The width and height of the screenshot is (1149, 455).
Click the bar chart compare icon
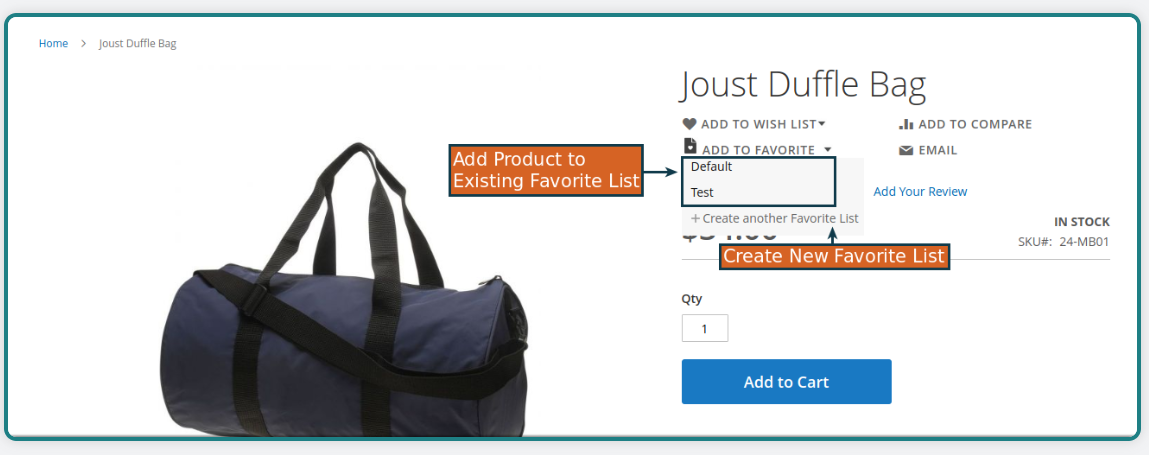[x=906, y=124]
